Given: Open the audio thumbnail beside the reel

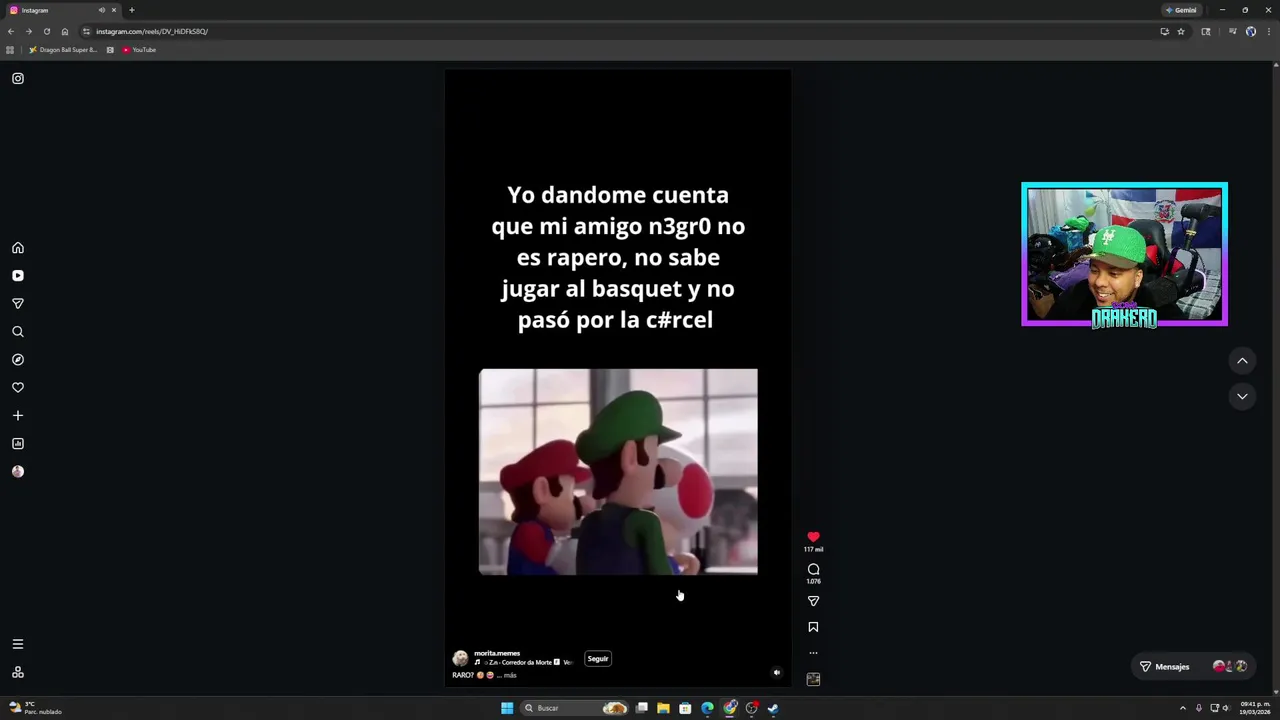Looking at the screenshot, I should (813, 679).
